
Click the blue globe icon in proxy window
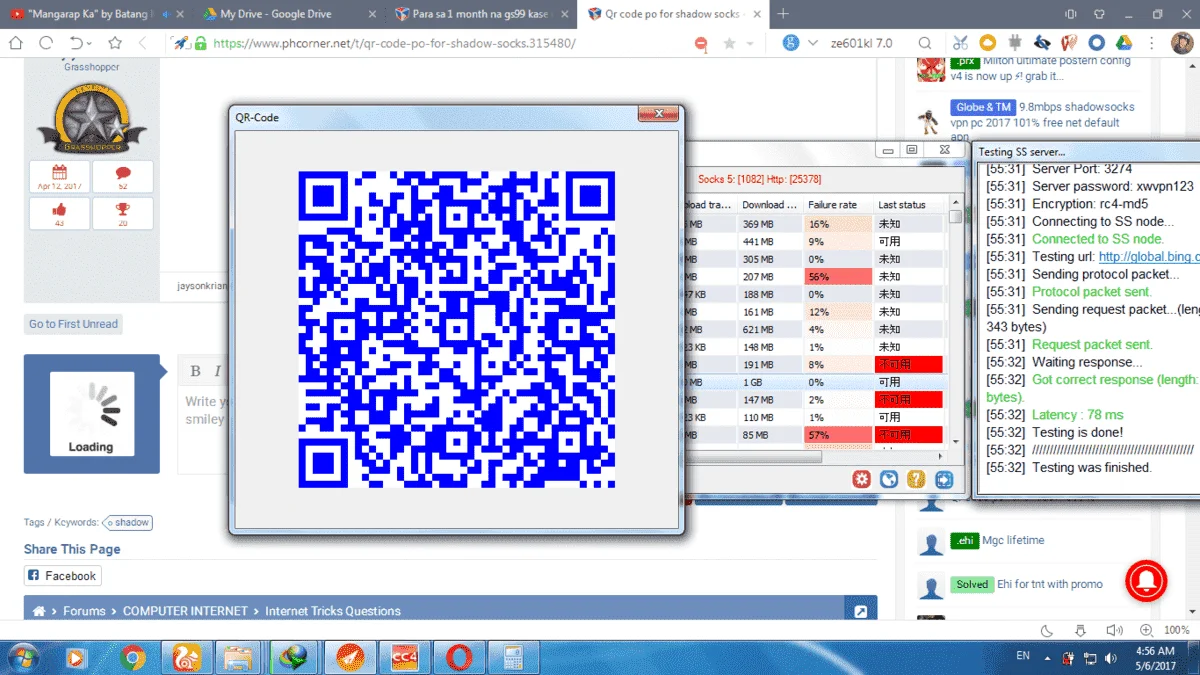click(888, 480)
